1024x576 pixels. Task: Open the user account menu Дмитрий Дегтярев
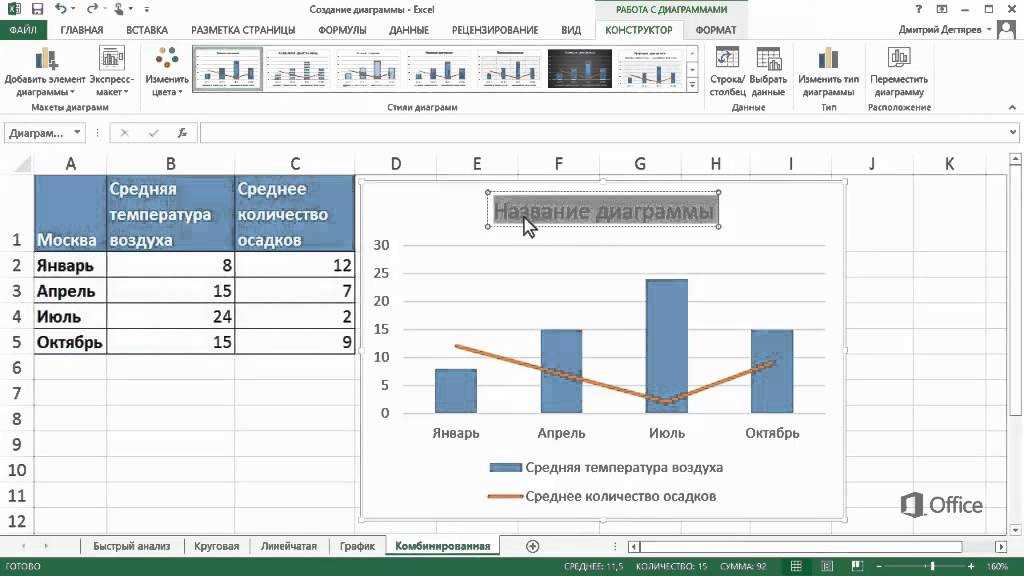pos(944,29)
